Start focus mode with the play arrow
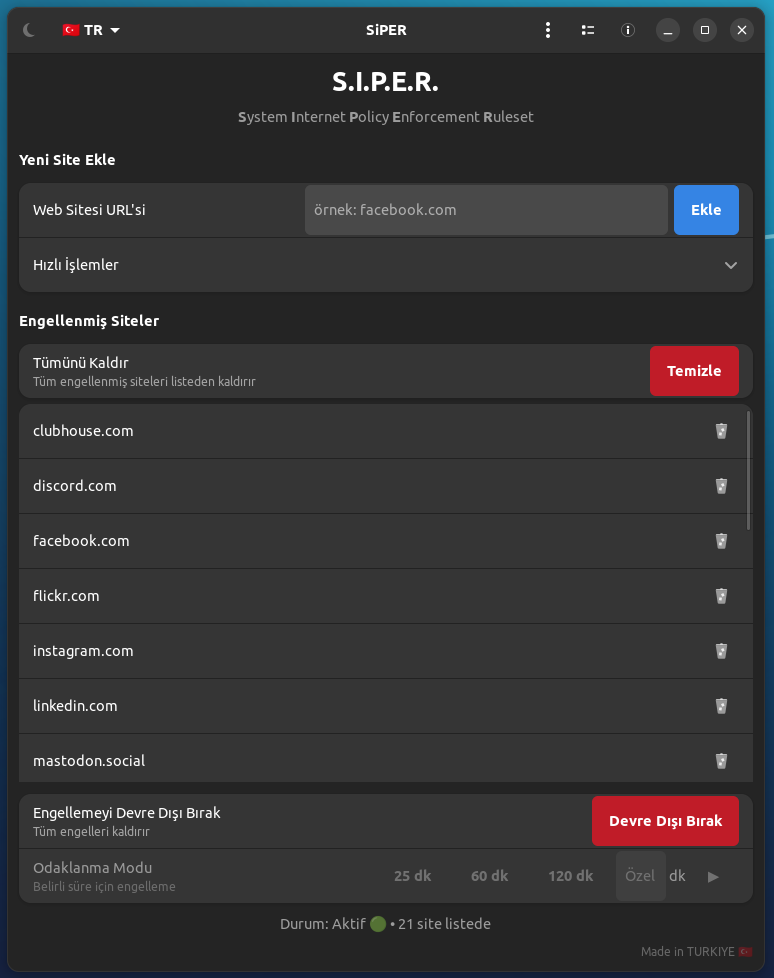The width and height of the screenshot is (774, 978). (713, 876)
